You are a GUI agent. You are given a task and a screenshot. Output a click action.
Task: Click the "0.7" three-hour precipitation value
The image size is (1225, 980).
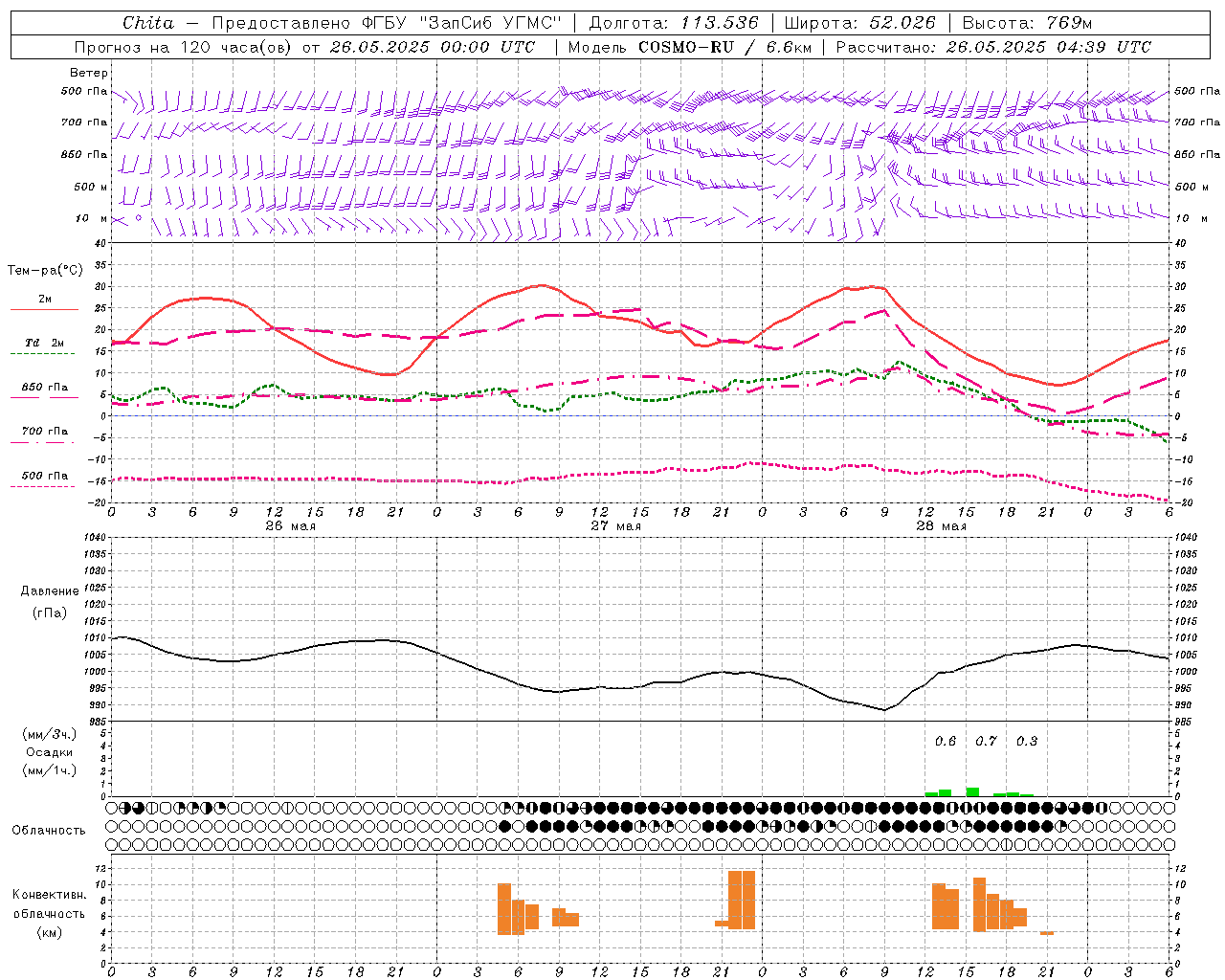coord(986,742)
